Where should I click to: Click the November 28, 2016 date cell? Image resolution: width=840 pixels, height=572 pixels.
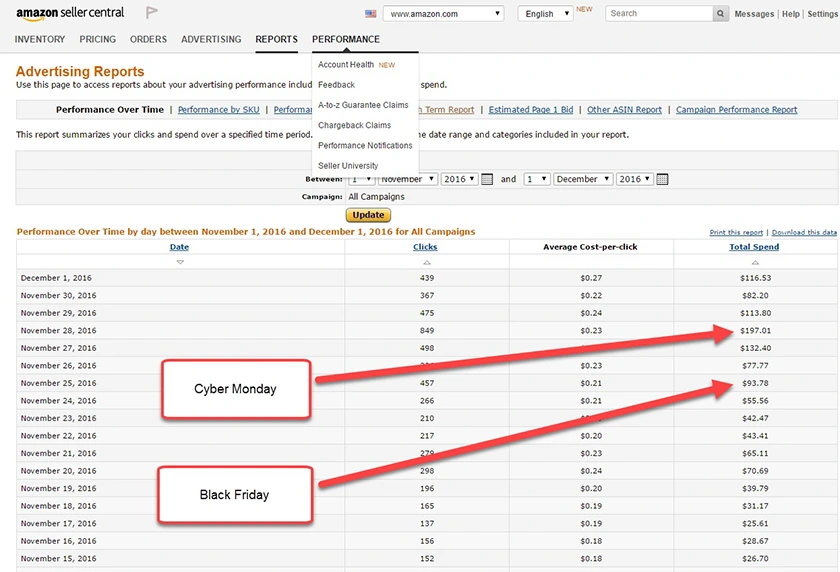(x=58, y=331)
